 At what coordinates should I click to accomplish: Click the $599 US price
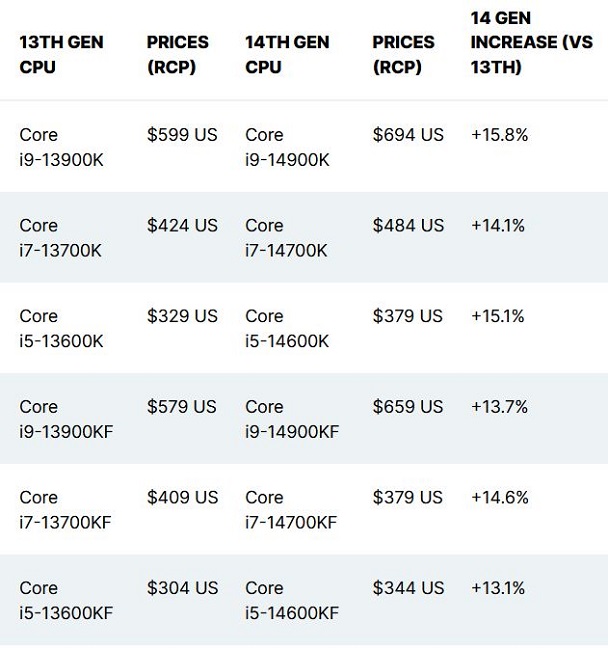click(x=182, y=134)
